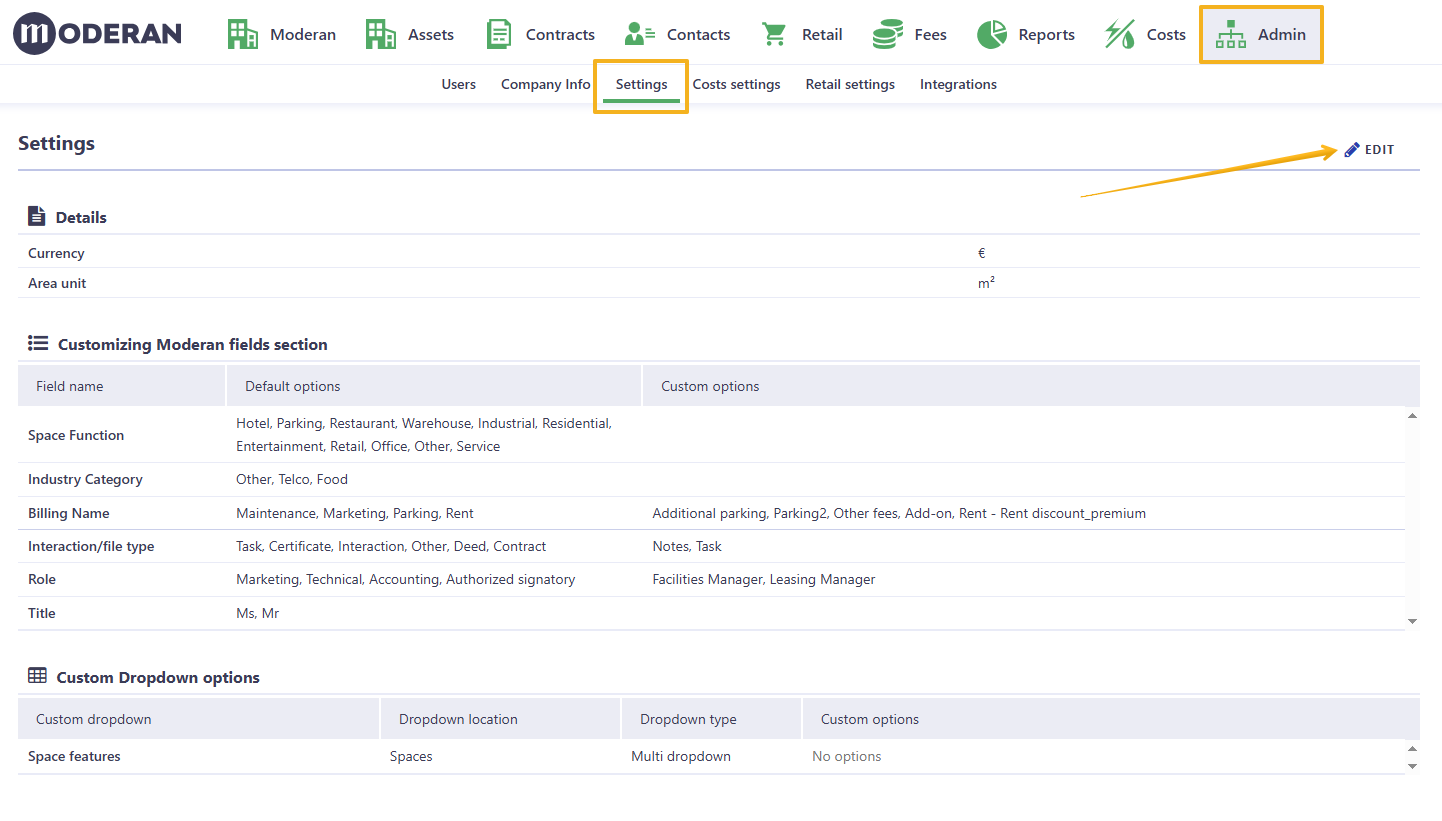Click the m² area unit value

tap(986, 283)
